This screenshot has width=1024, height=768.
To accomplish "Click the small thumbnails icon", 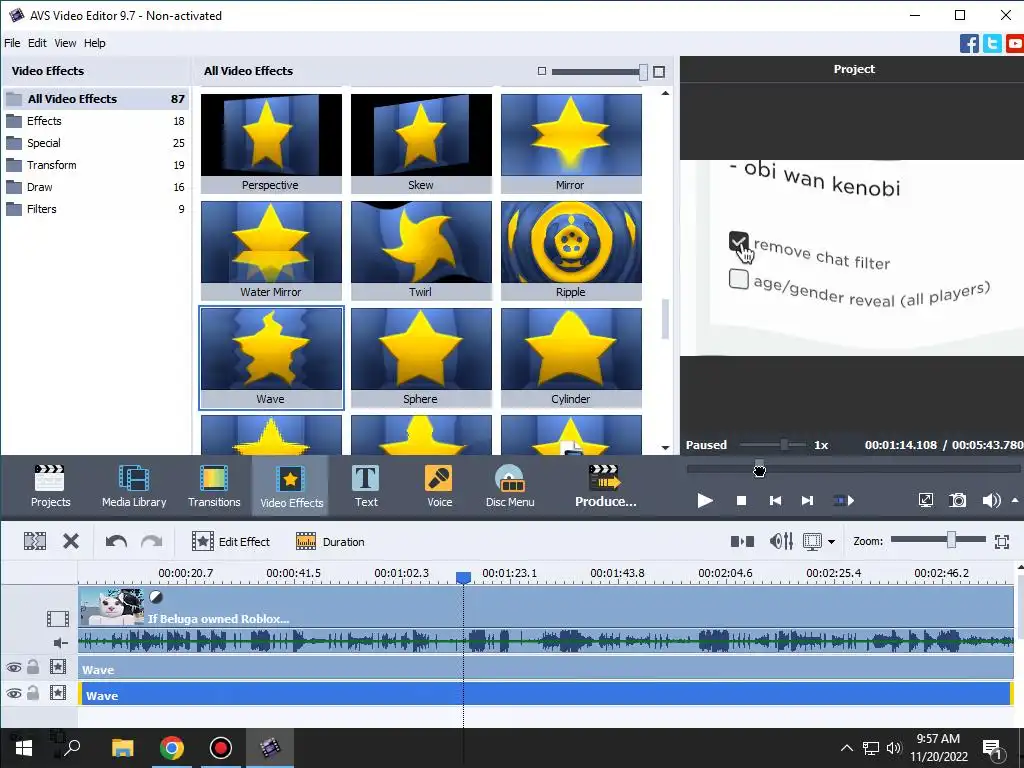I will 541,71.
